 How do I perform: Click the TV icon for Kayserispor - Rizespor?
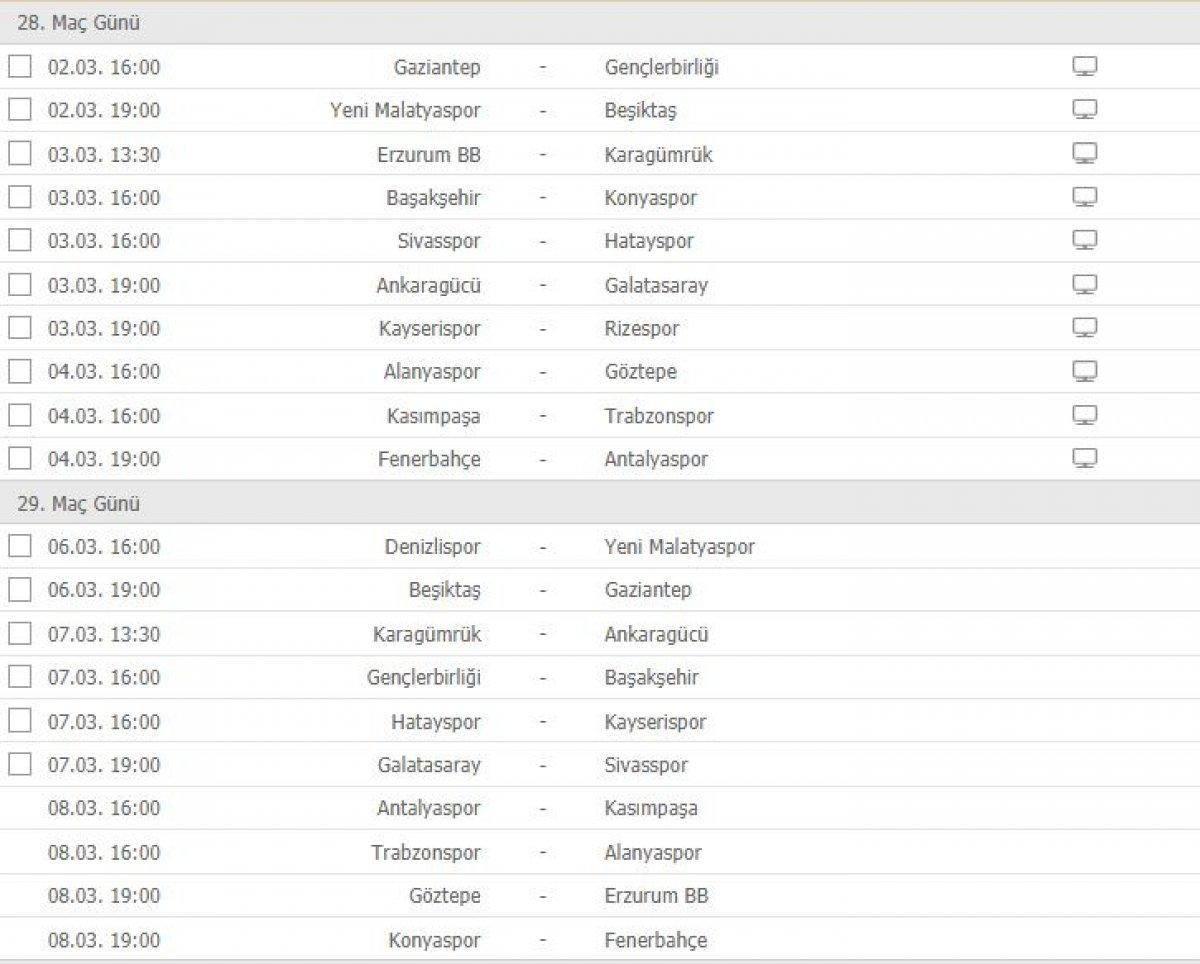1085,328
